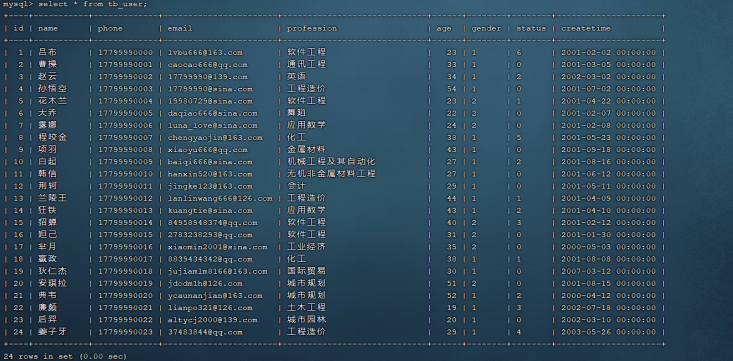Select the name '花木兰'
The height and width of the screenshot is (361, 733).
point(52,101)
